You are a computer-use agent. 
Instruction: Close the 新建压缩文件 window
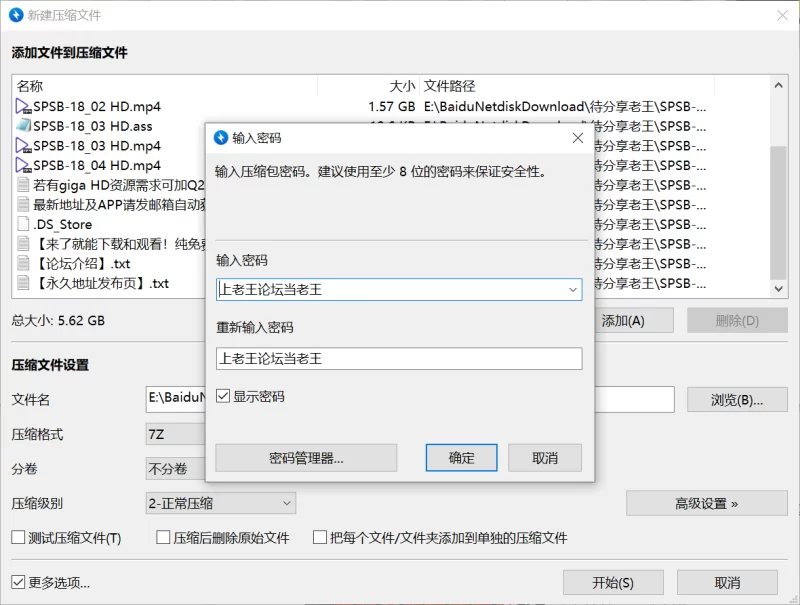pos(782,15)
